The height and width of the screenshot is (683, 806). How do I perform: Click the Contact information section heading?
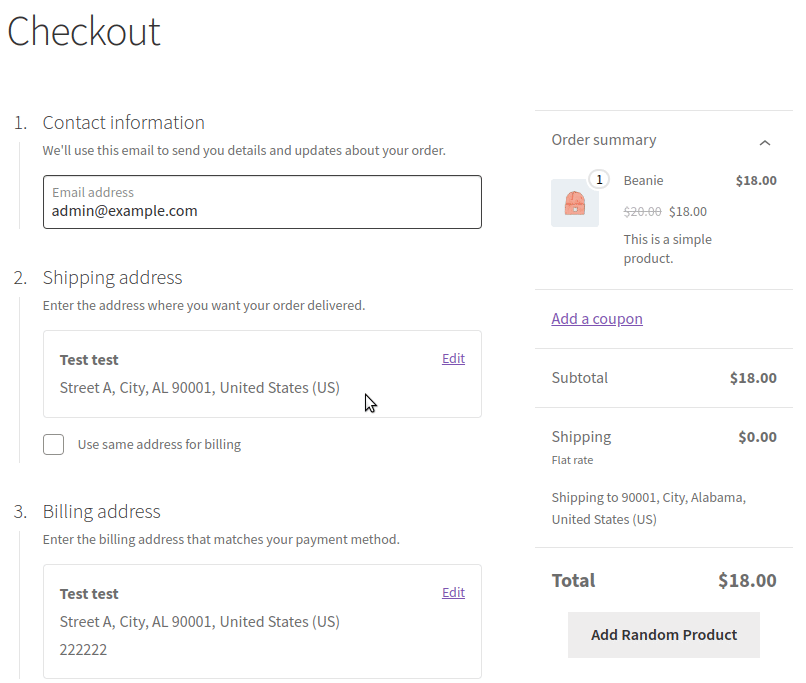[123, 123]
